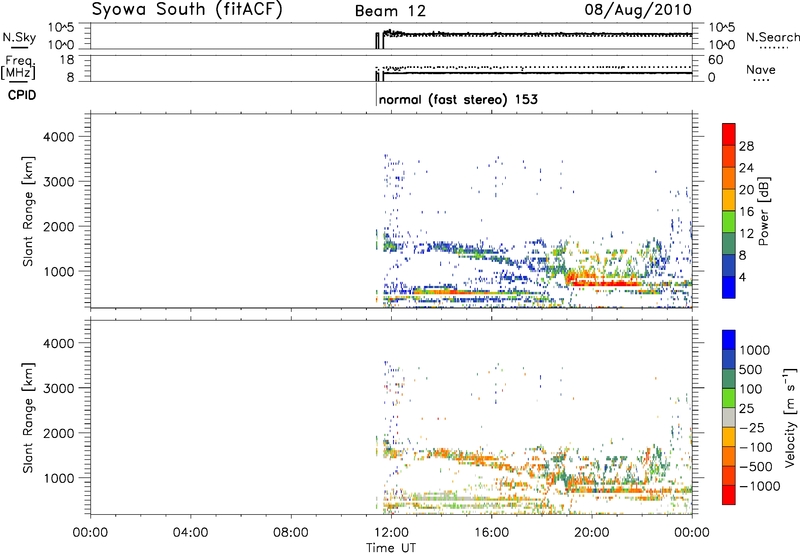Click the '12' label on the Power colorbar
The height and width of the screenshot is (554, 800).
point(746,234)
